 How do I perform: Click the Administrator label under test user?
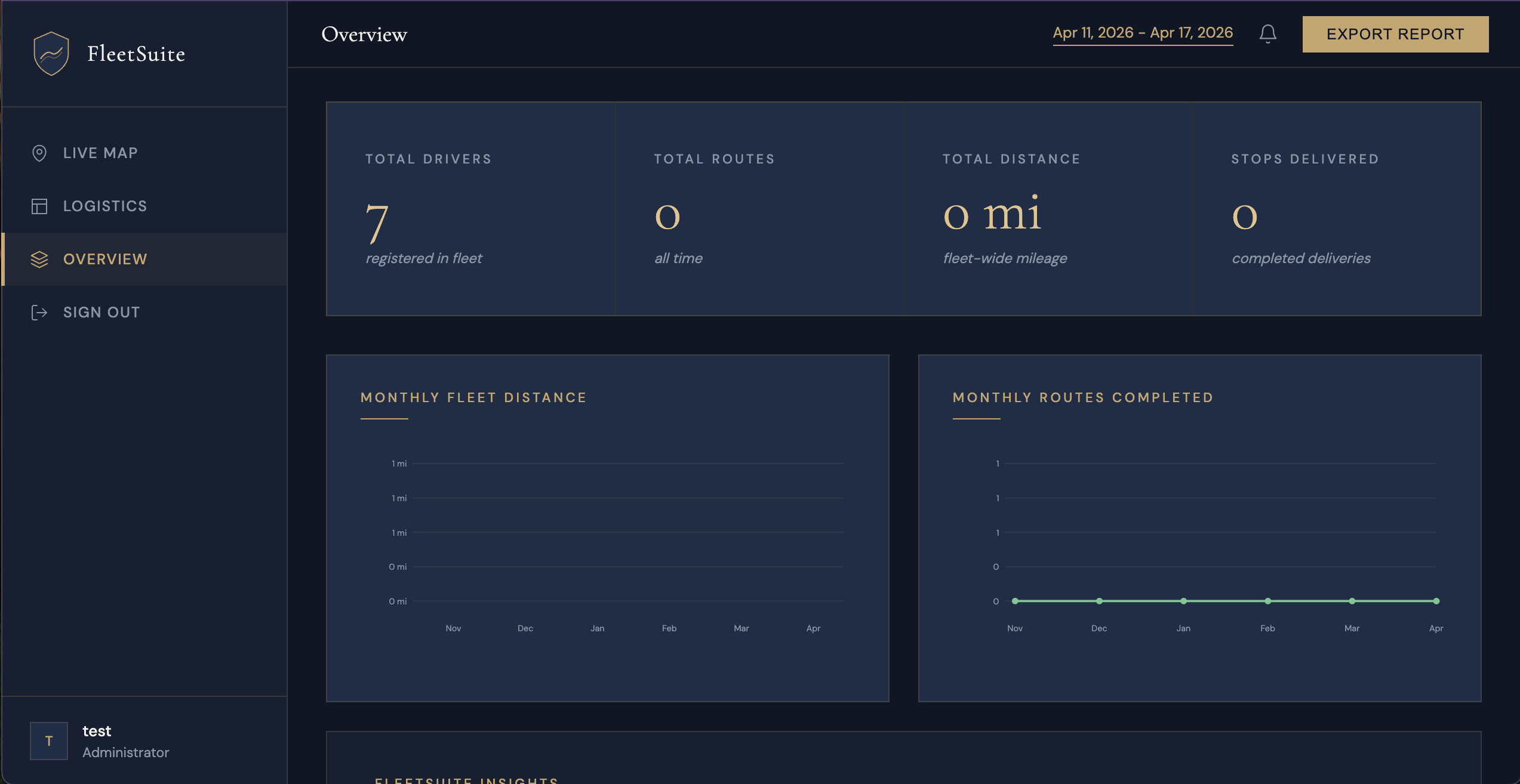(x=125, y=752)
